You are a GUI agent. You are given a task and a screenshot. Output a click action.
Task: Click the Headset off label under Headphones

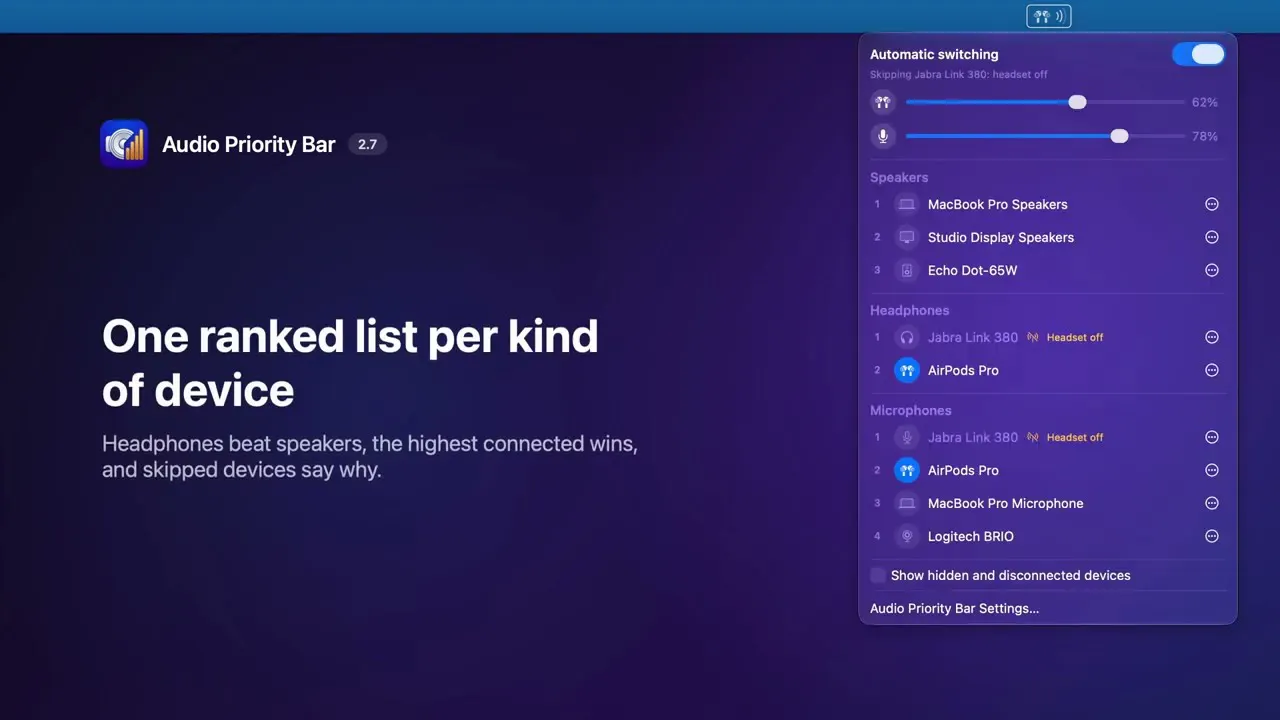pos(1075,337)
